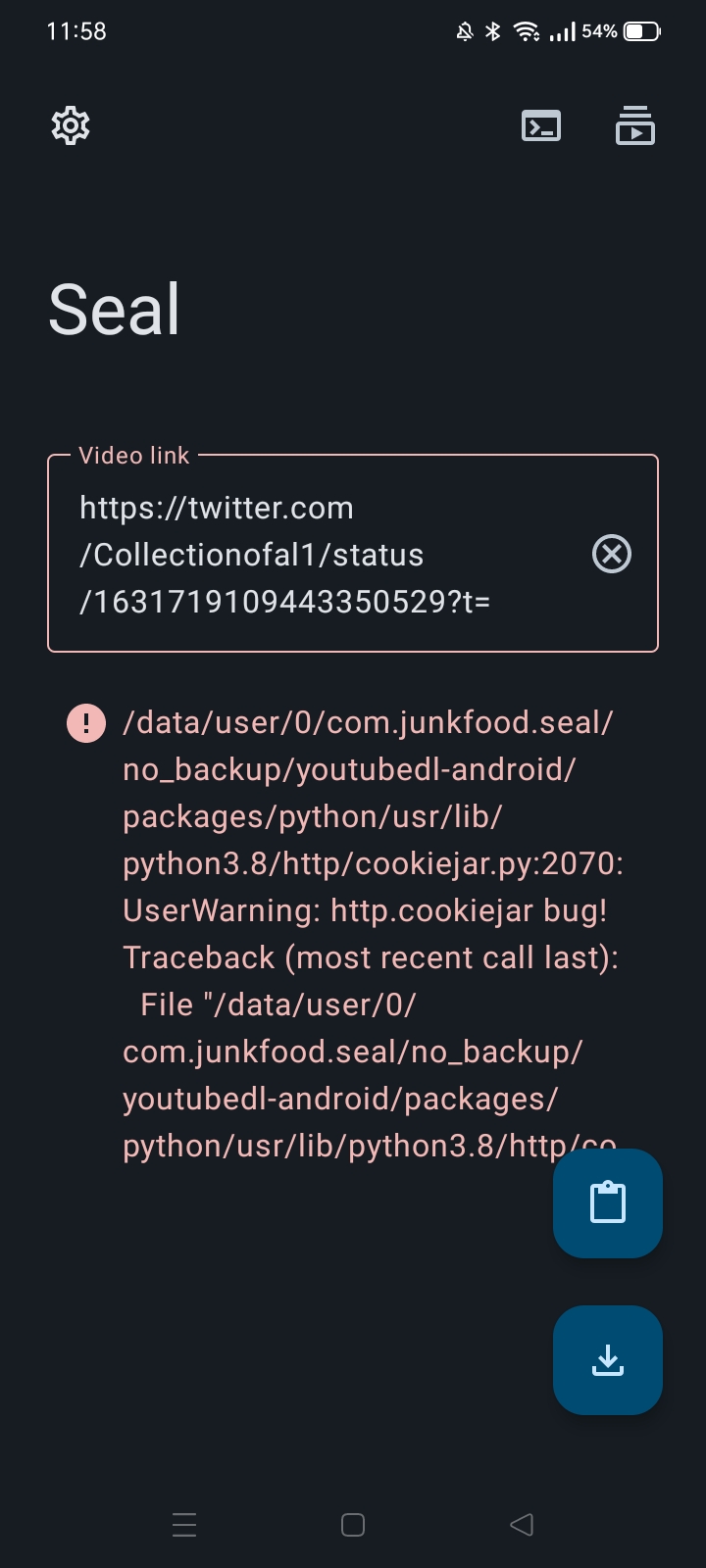Tap the Wi-Fi status bar icon
The height and width of the screenshot is (1568, 706).
(x=527, y=30)
